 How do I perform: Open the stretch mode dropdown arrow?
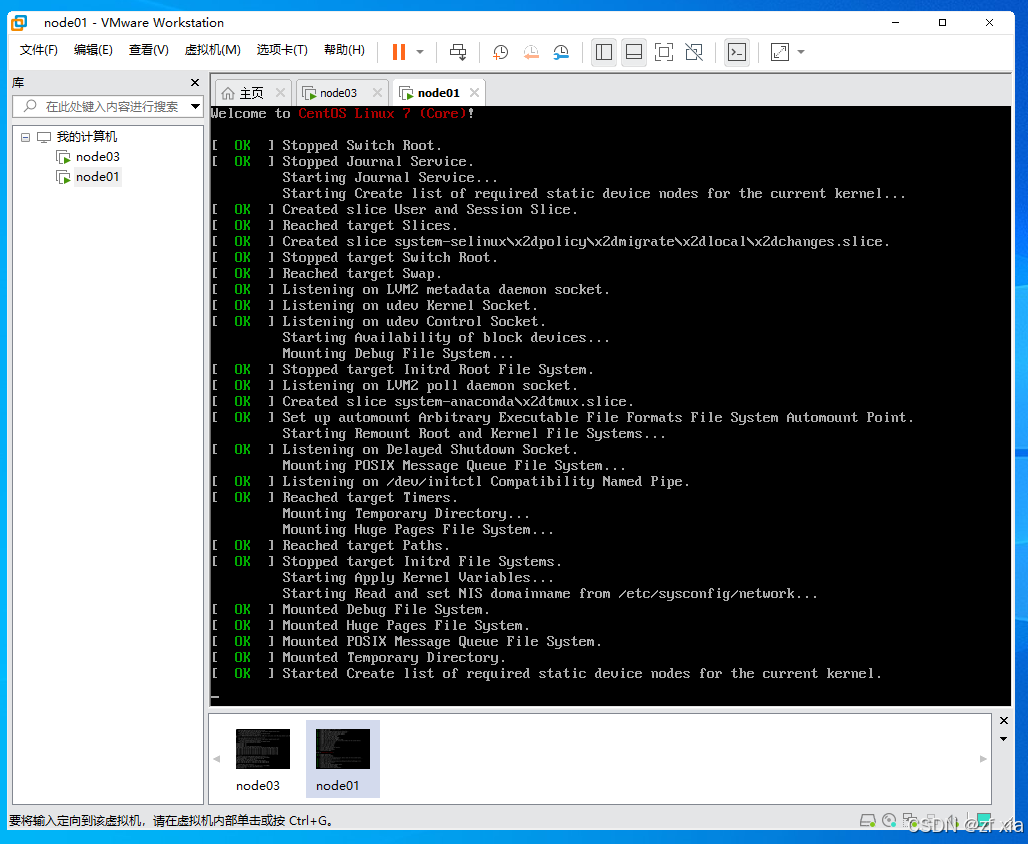801,52
